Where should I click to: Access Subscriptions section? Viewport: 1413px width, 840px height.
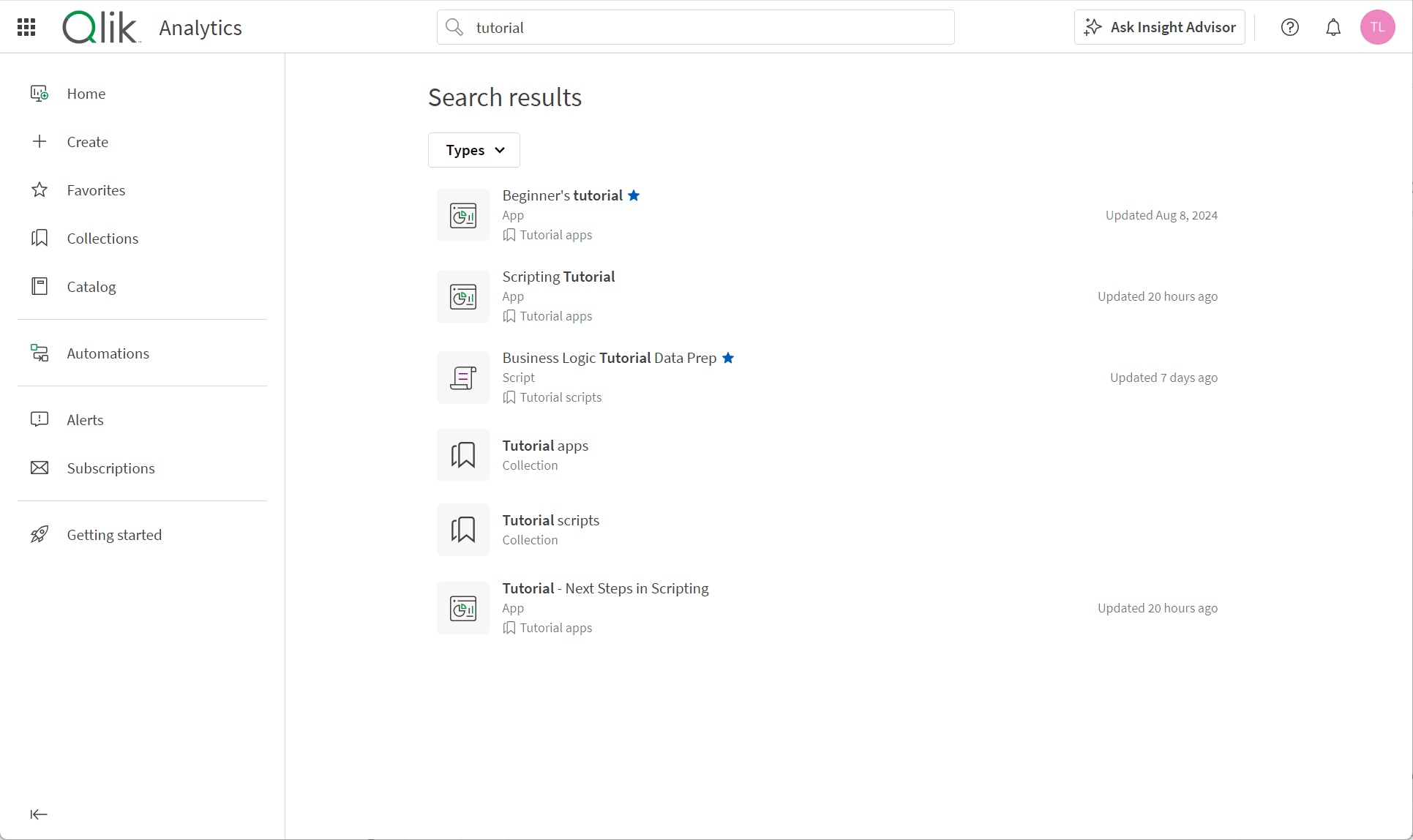coord(110,467)
